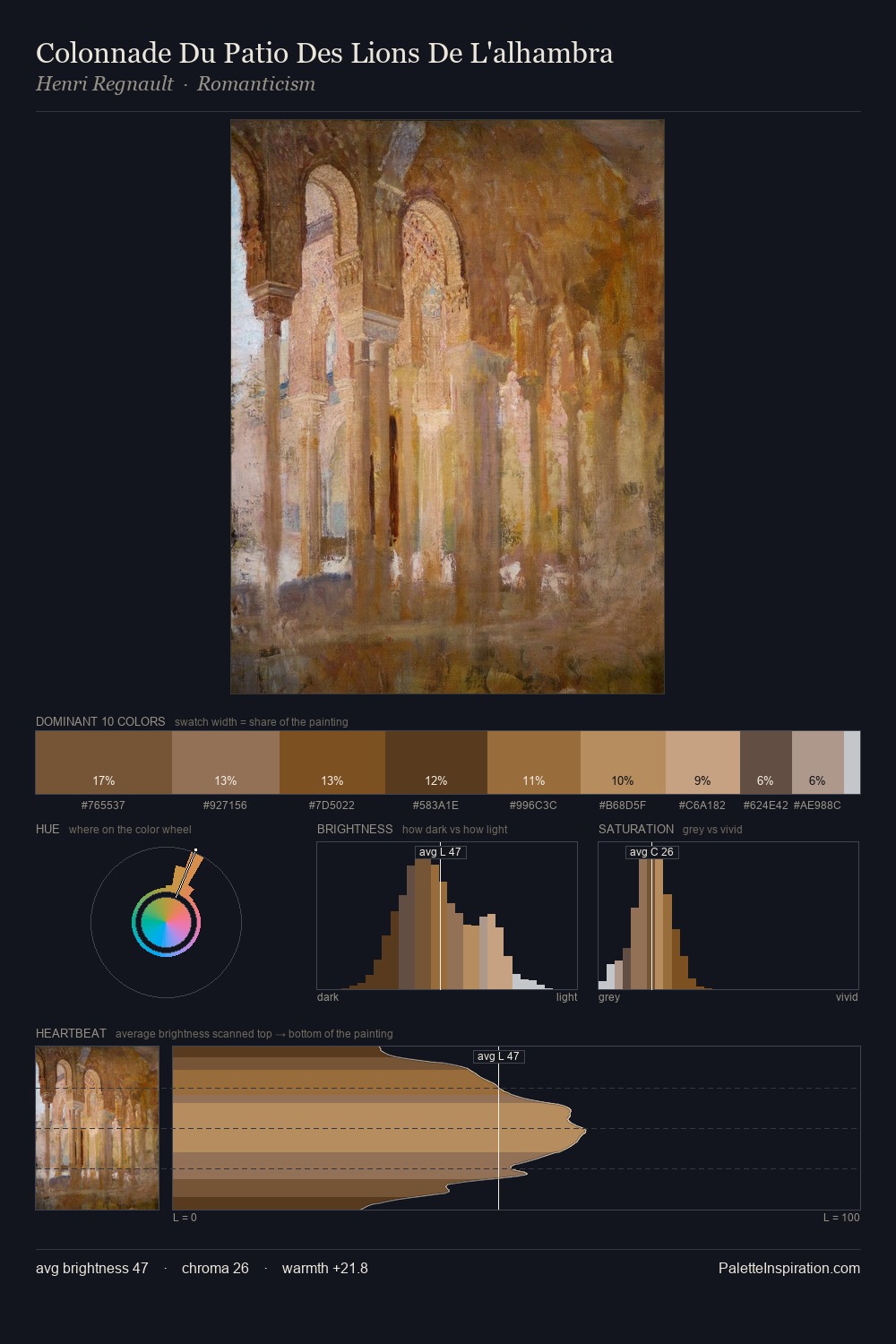Viewport: 896px width, 1344px height.
Task: Click the artist name Henri Regnault
Action: [x=105, y=84]
